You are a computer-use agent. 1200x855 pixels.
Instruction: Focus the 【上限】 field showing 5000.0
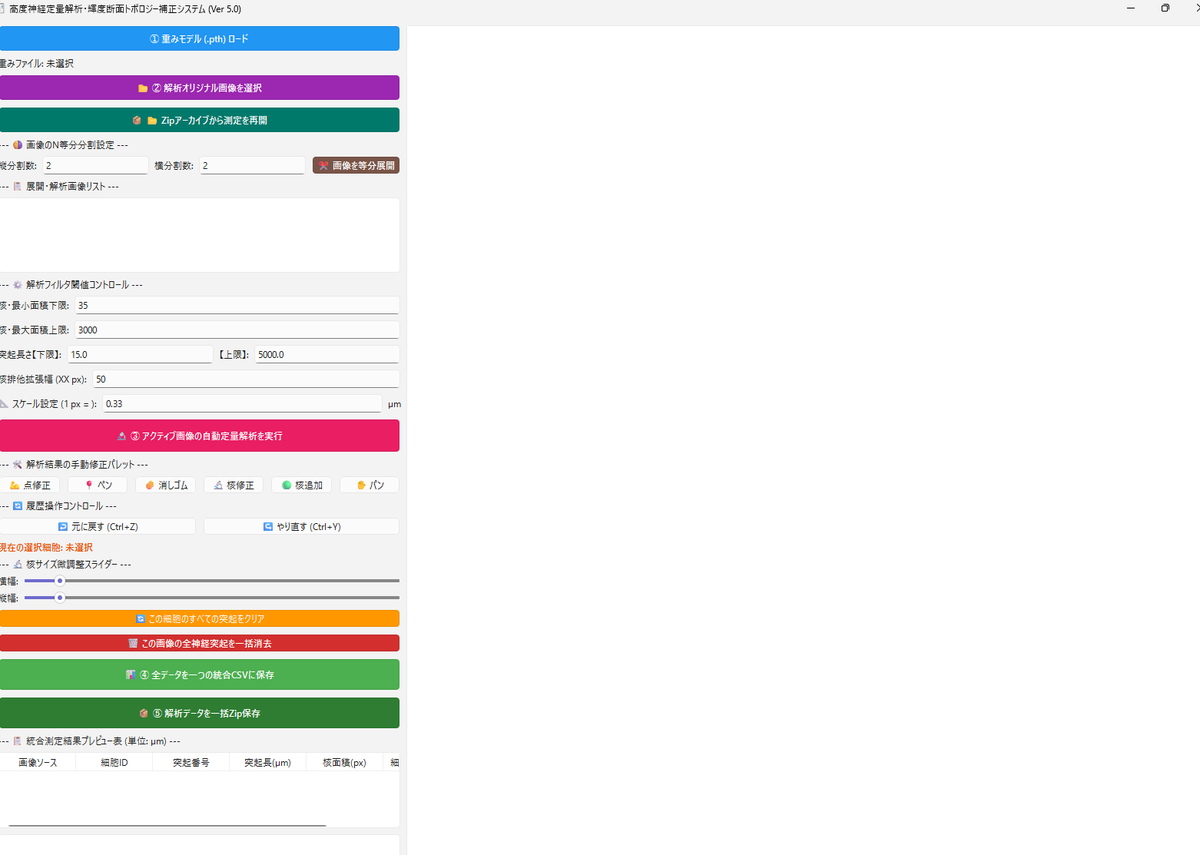pos(326,354)
